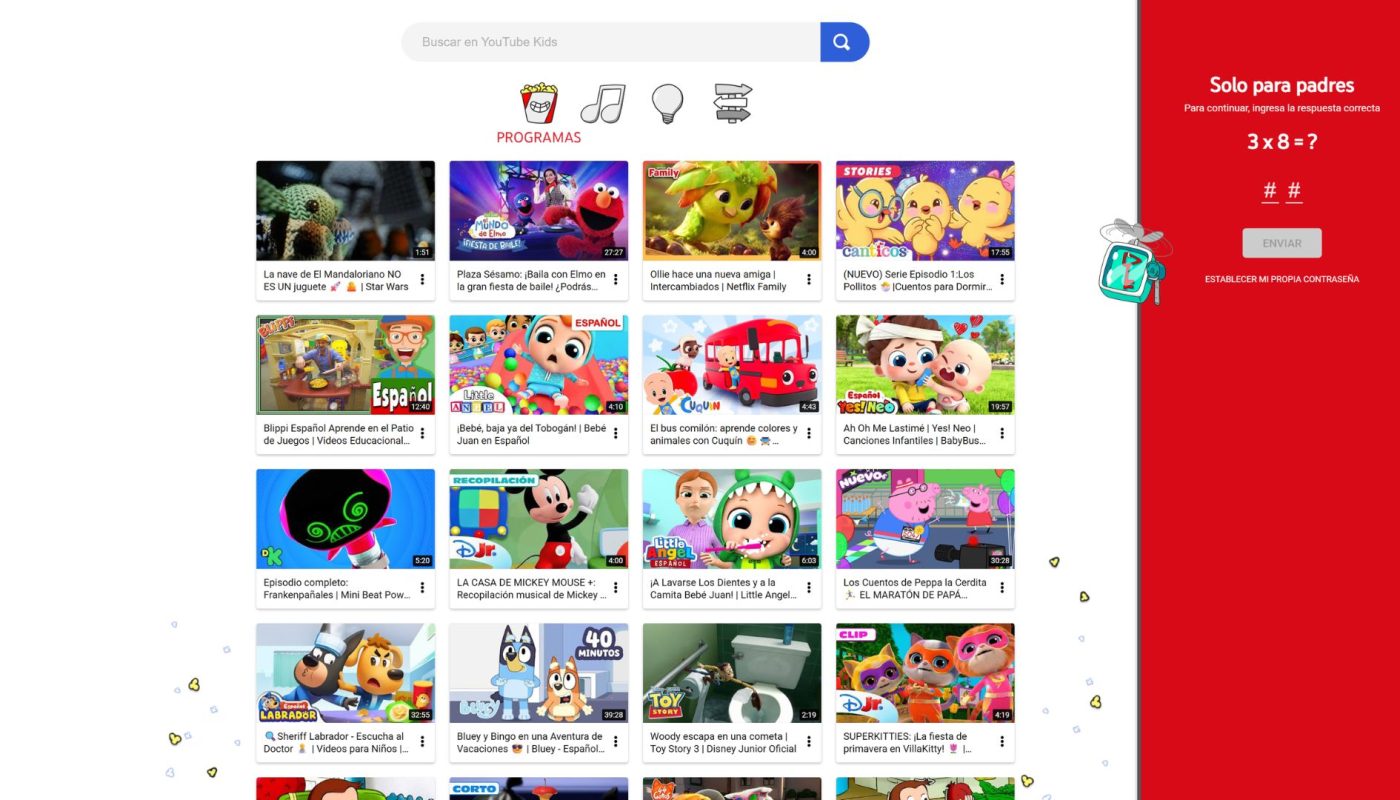Play Cuquín red bus thumbnail
This screenshot has height=800, width=1400.
pos(732,365)
